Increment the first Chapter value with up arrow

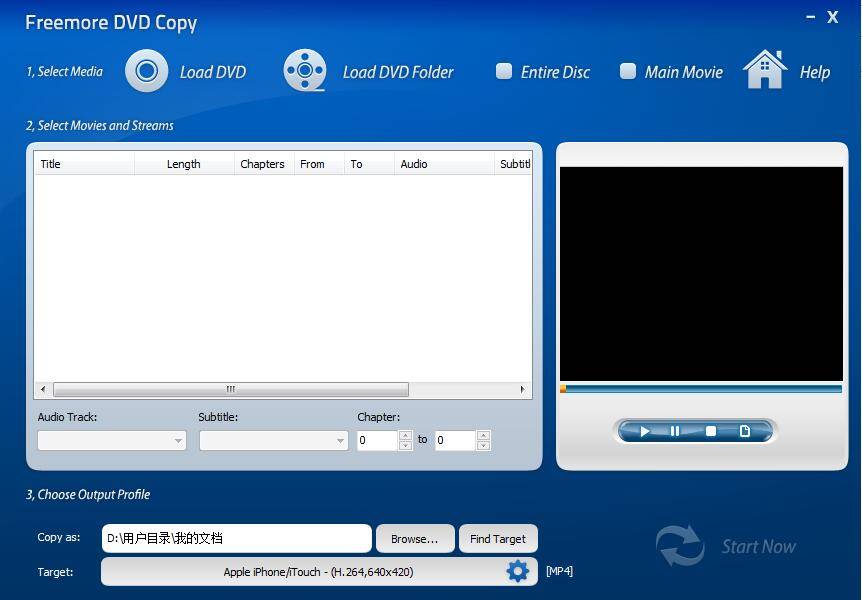pos(404,435)
